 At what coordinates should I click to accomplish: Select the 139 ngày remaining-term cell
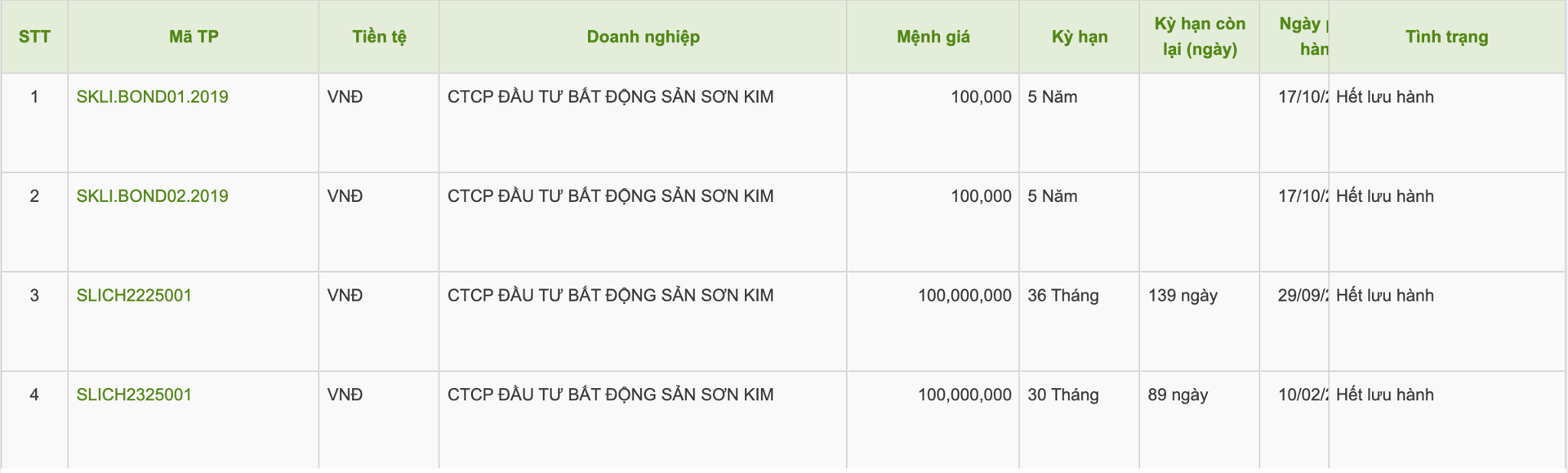[x=1183, y=295]
